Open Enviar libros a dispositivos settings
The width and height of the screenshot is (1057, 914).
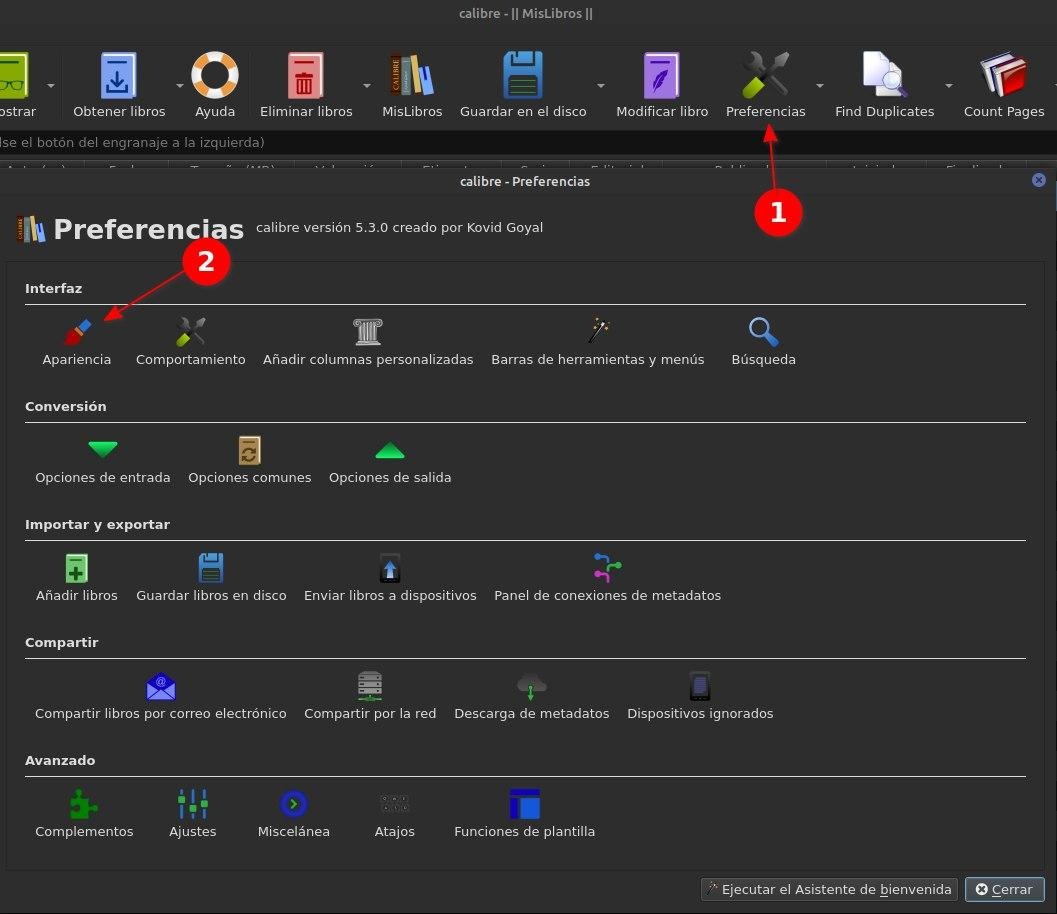(x=390, y=578)
